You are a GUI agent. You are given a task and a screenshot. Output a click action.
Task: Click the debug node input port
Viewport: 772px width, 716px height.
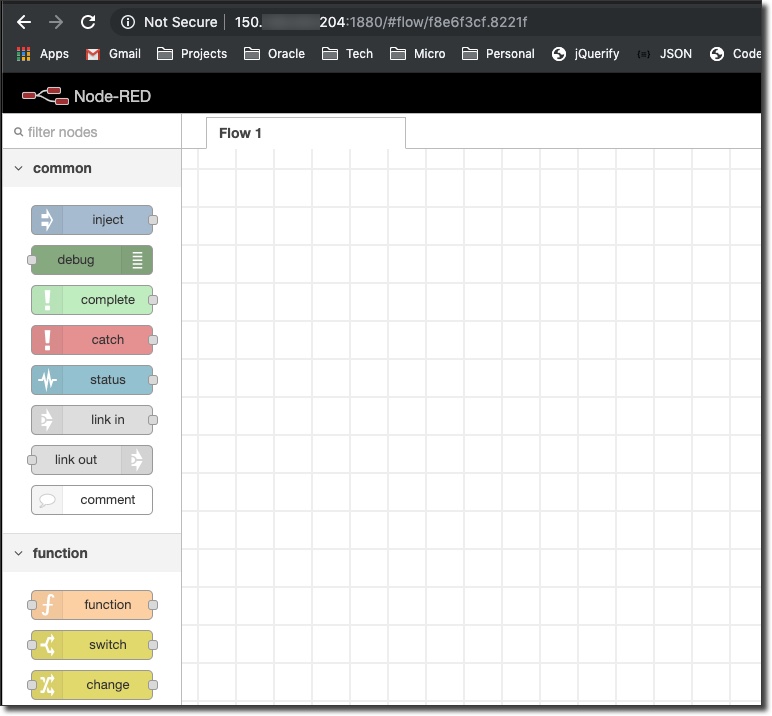(x=32, y=260)
